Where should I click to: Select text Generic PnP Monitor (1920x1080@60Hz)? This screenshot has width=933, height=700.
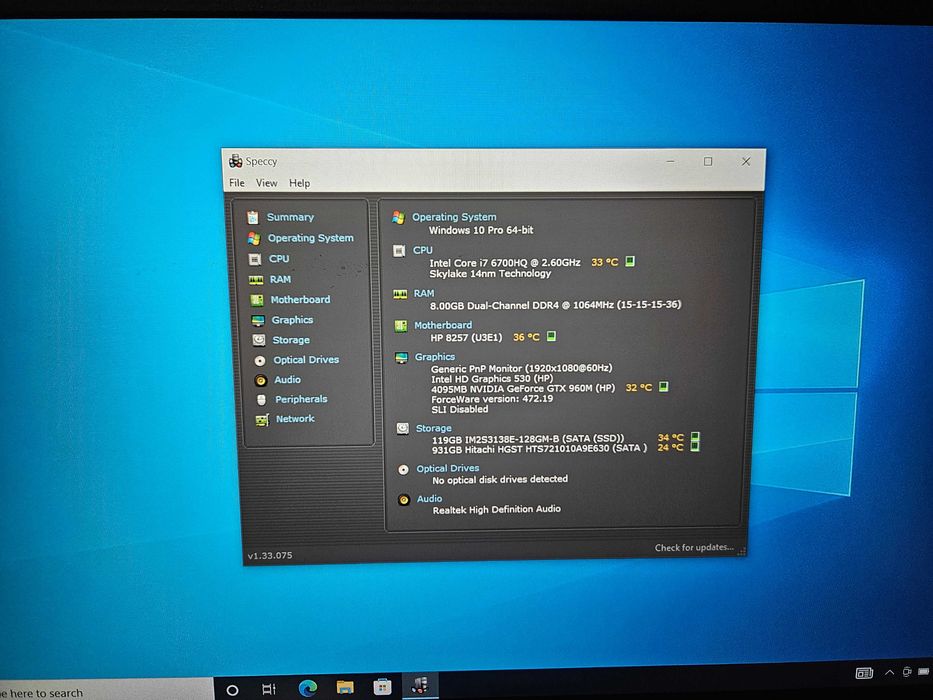pos(521,368)
